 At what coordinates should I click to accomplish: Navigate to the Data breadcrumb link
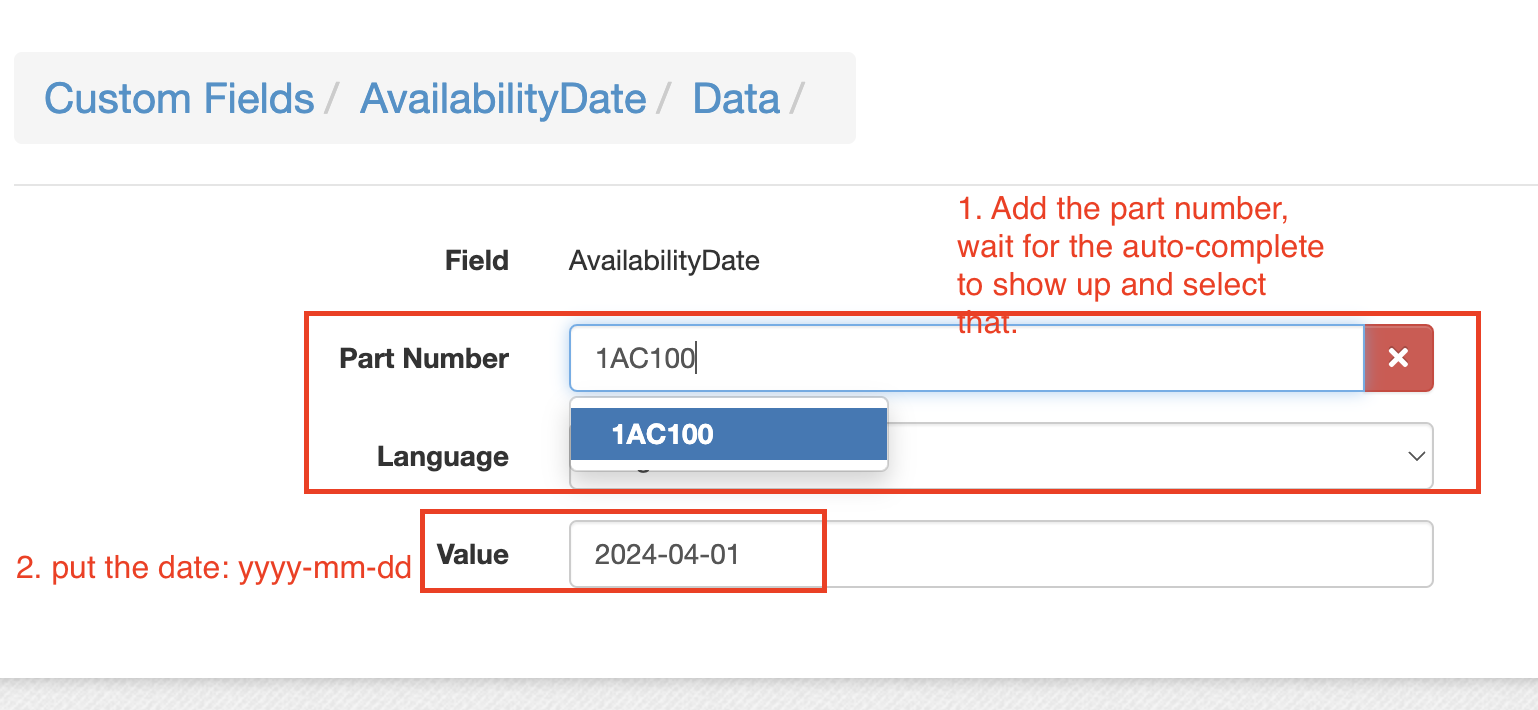coord(736,99)
